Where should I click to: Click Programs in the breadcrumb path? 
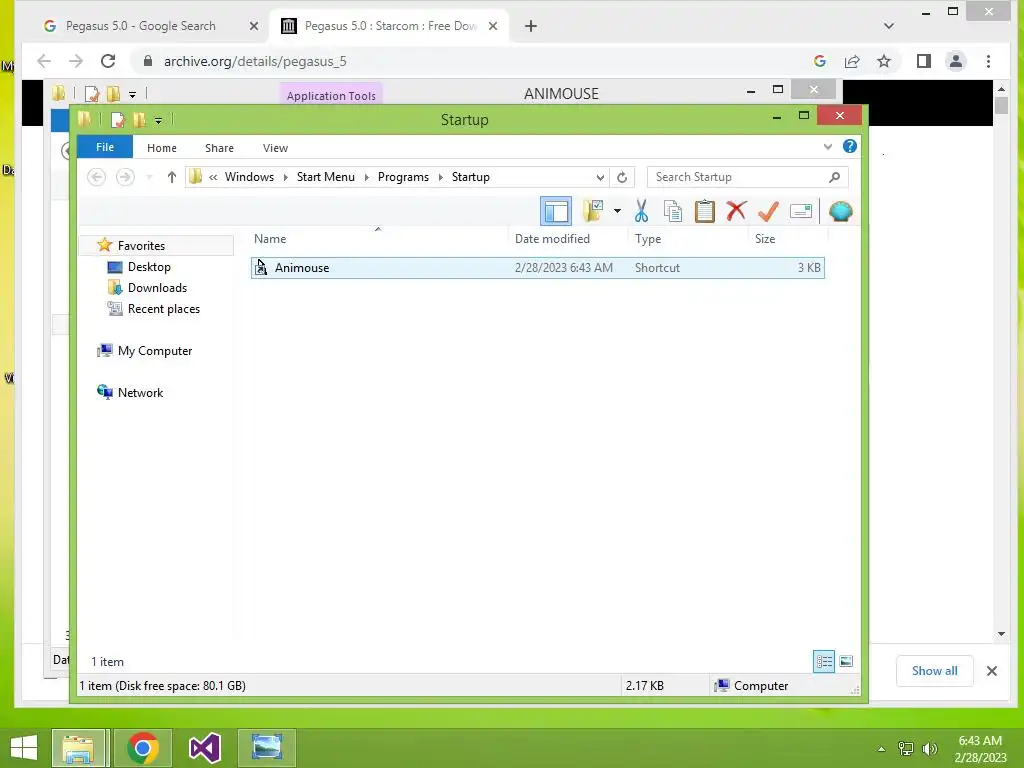click(x=403, y=177)
